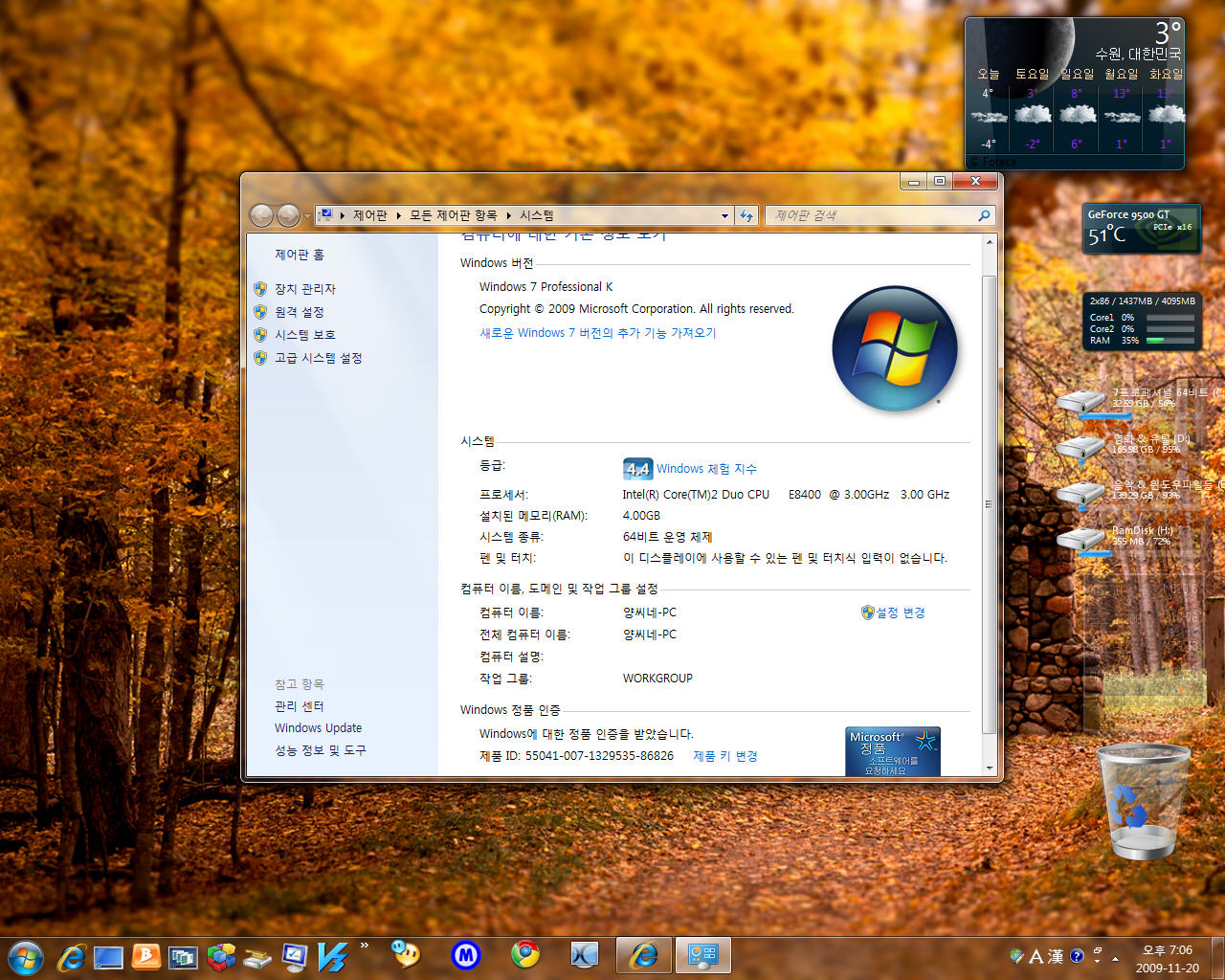The image size is (1225, 980).
Task: Click the 설정 변경 link
Action: coord(901,612)
